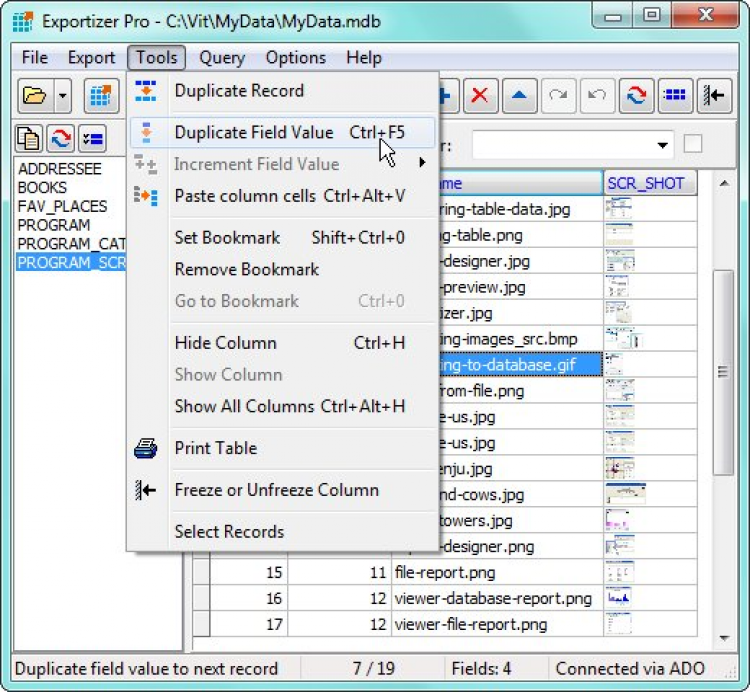Open the File menu

[35, 57]
